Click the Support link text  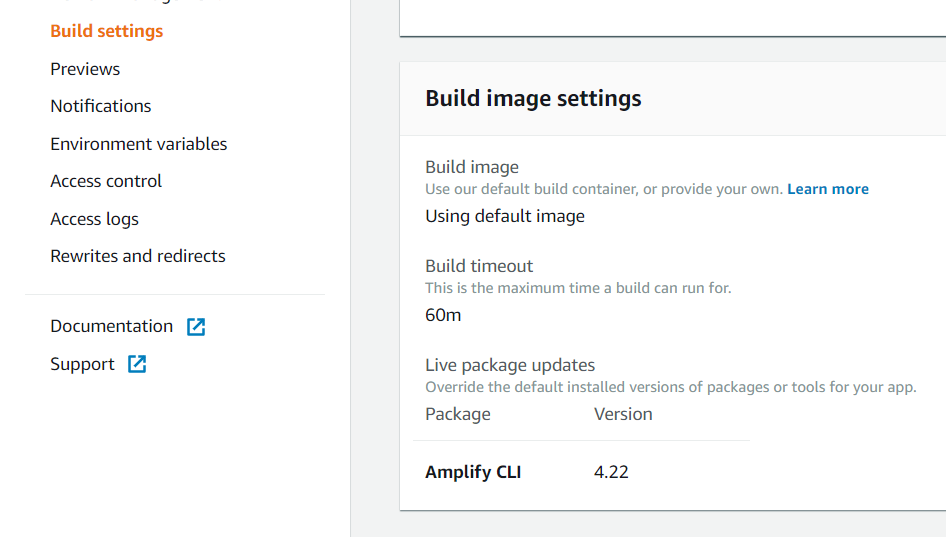pyautogui.click(x=82, y=364)
